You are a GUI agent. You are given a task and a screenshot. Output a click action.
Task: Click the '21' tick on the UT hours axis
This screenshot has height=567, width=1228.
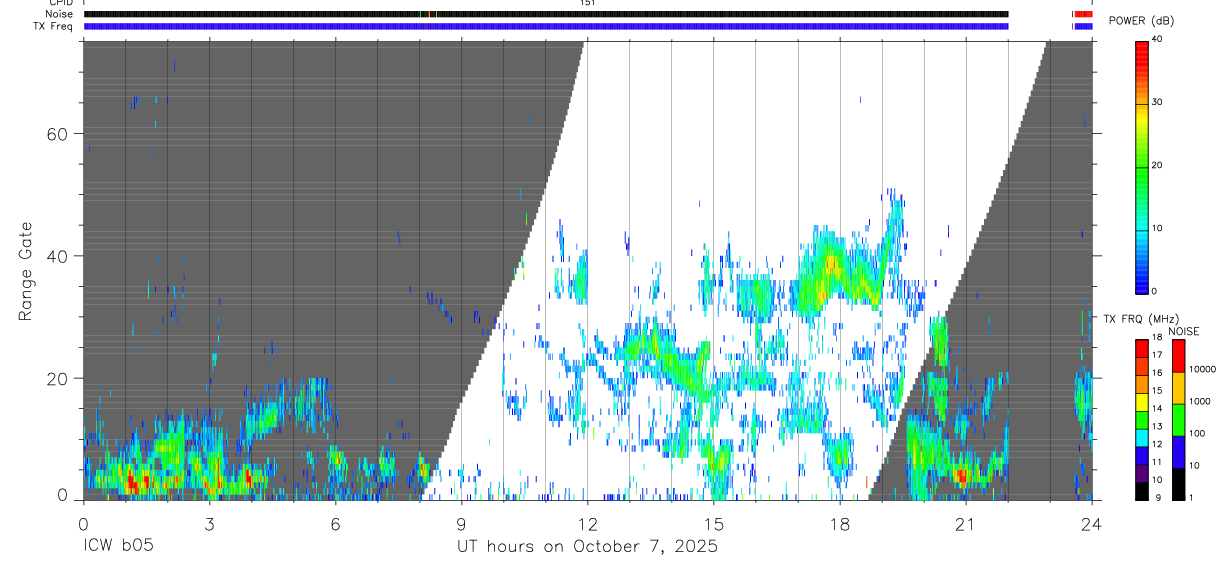(965, 524)
